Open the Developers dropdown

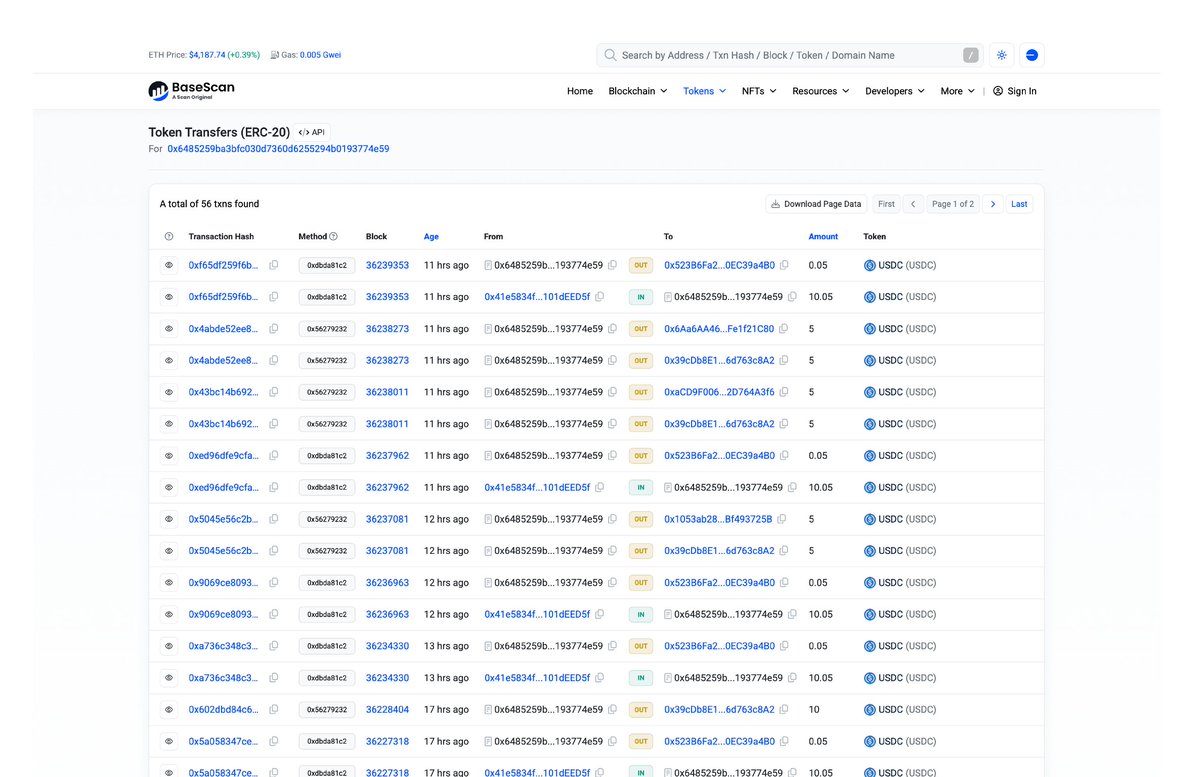(x=892, y=90)
